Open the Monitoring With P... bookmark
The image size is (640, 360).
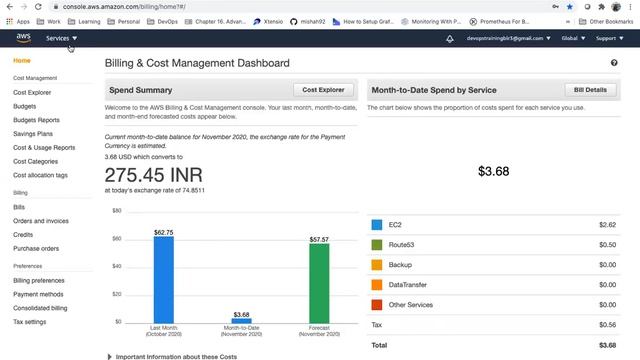tap(431, 22)
